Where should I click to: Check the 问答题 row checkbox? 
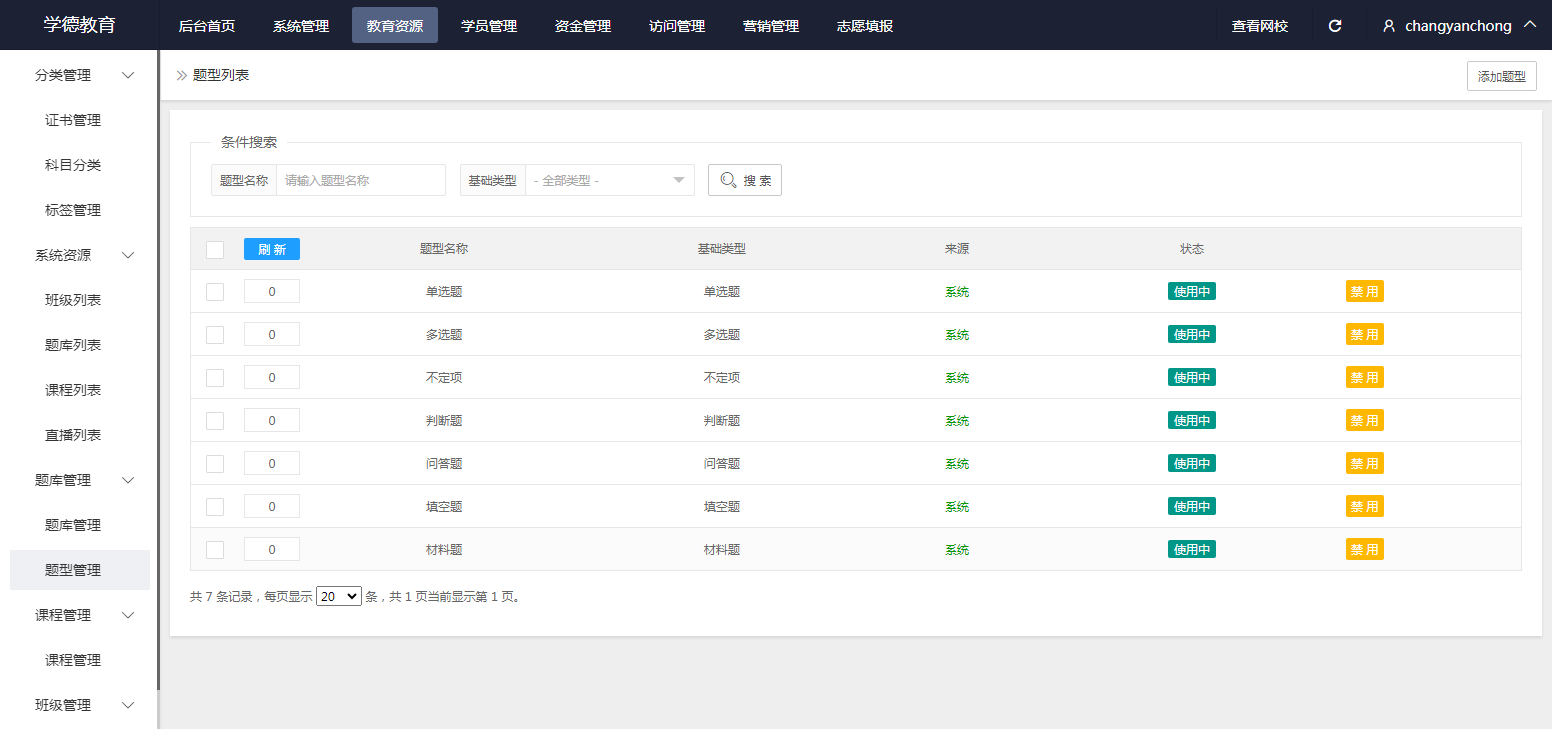[215, 464]
